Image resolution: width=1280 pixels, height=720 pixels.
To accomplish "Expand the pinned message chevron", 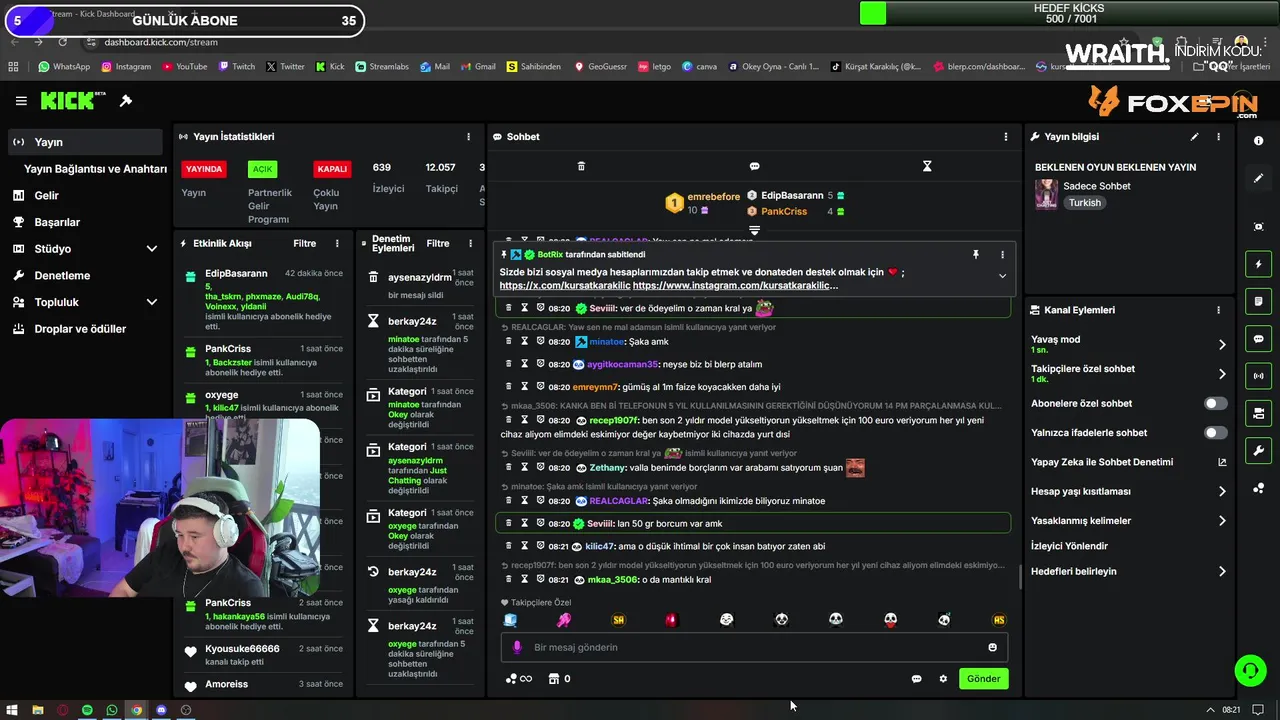I will [1002, 276].
